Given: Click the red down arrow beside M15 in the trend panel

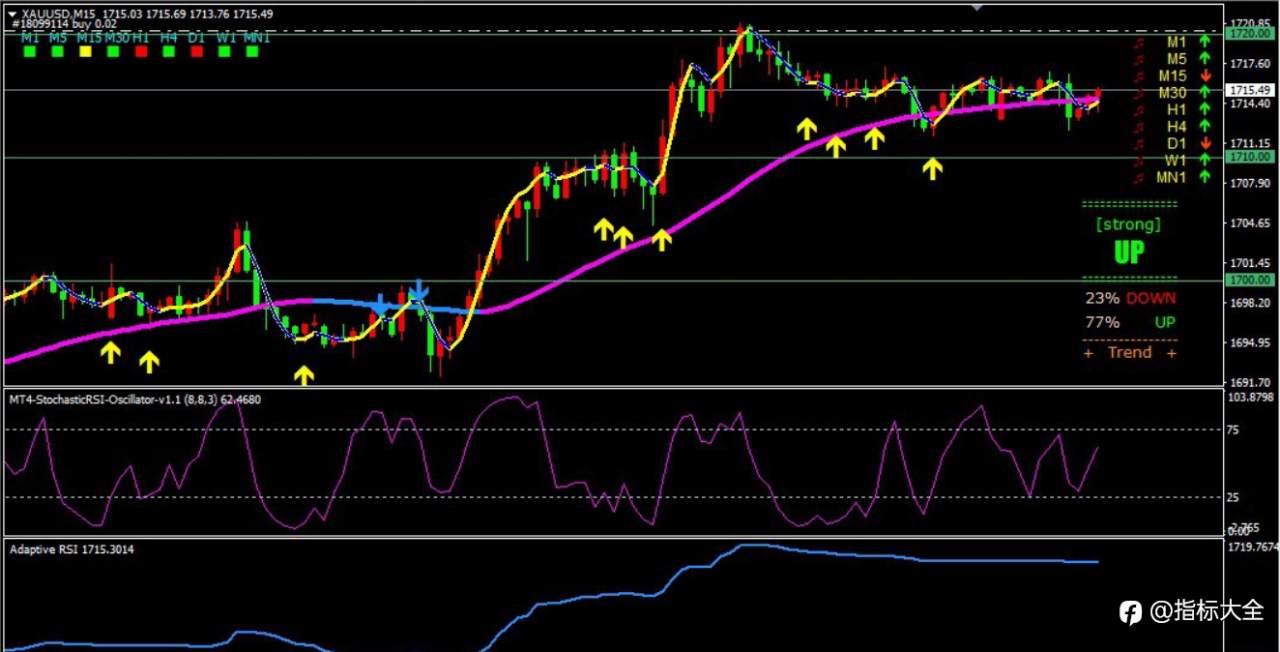Looking at the screenshot, I should coord(1205,76).
